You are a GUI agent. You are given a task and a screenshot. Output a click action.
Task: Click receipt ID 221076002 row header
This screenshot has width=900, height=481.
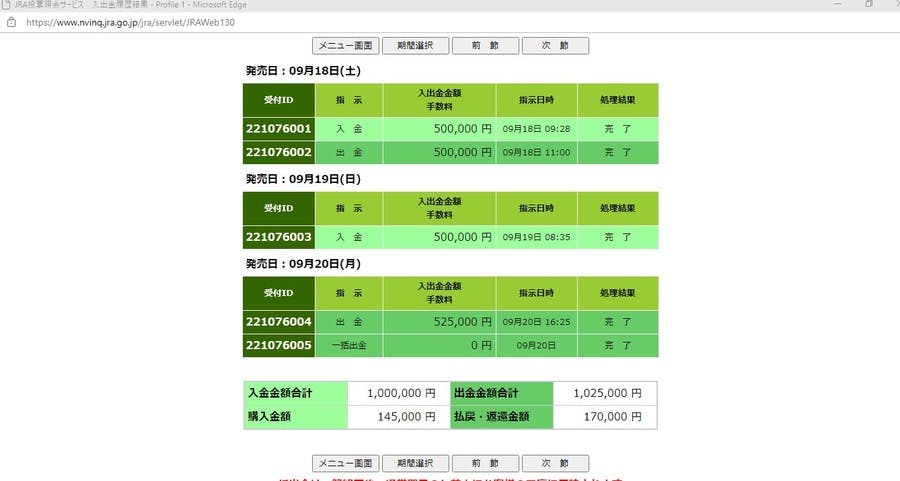(278, 153)
